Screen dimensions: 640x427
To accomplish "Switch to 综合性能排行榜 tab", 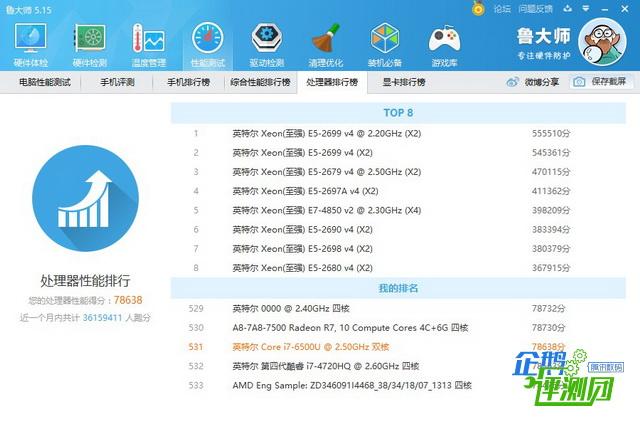I will click(260, 82).
